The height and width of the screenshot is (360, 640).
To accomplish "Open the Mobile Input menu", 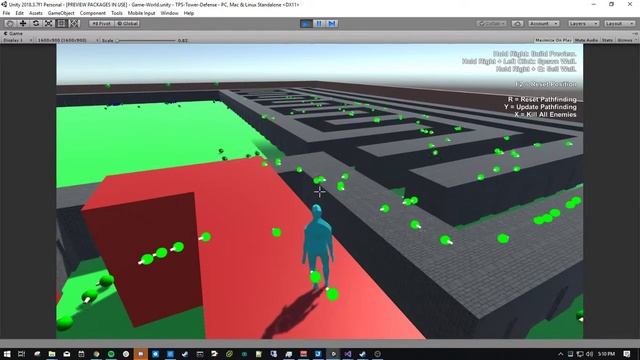I will 142,13.
